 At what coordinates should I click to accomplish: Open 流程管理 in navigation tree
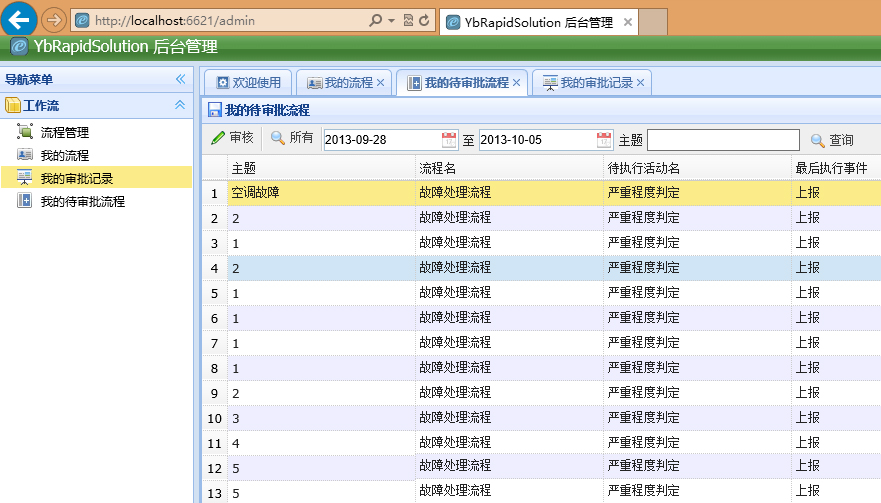coord(64,132)
